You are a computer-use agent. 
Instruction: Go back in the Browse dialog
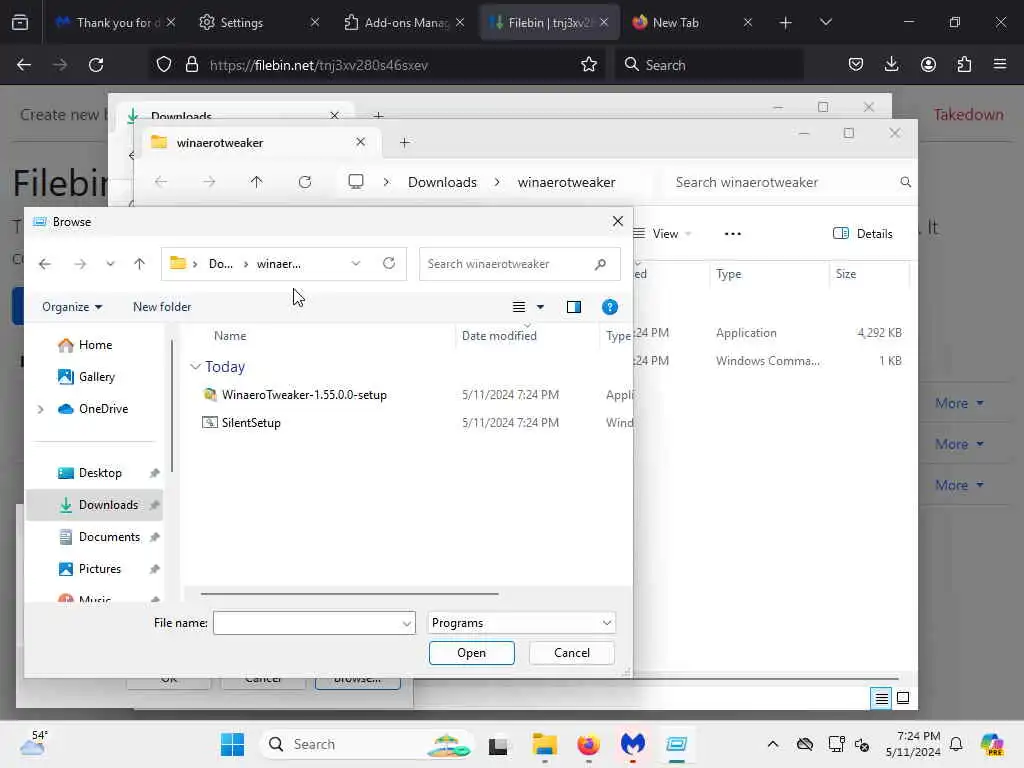44,264
